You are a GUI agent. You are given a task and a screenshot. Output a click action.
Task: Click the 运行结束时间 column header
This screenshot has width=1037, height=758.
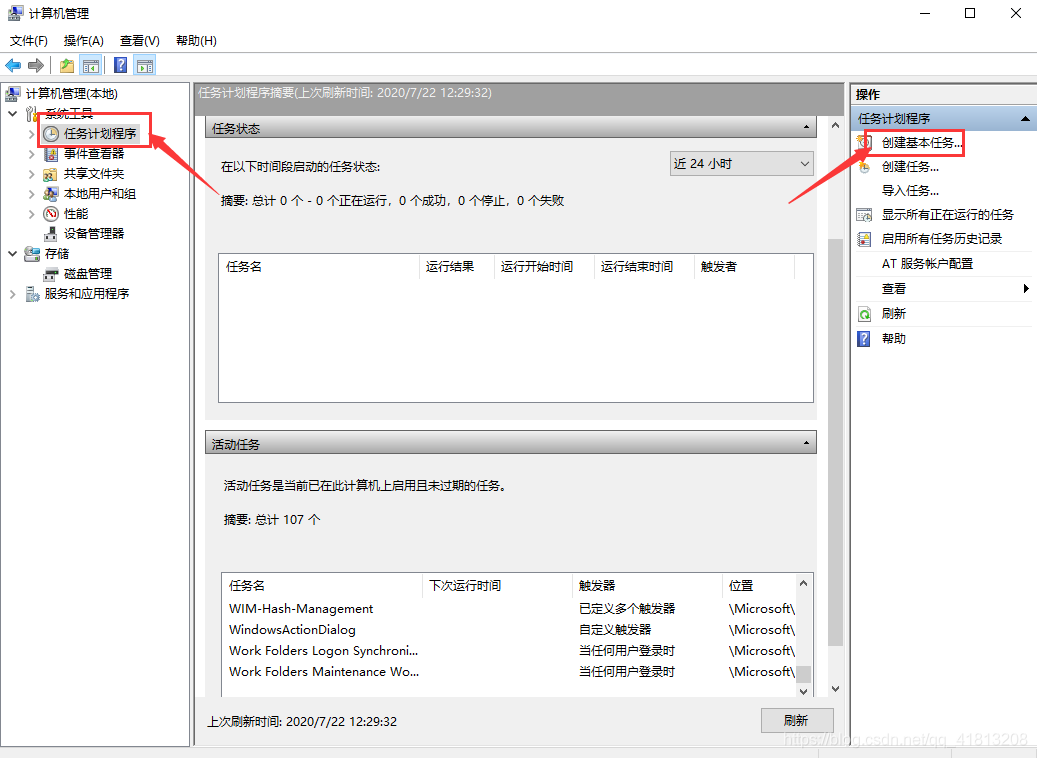[x=644, y=267]
